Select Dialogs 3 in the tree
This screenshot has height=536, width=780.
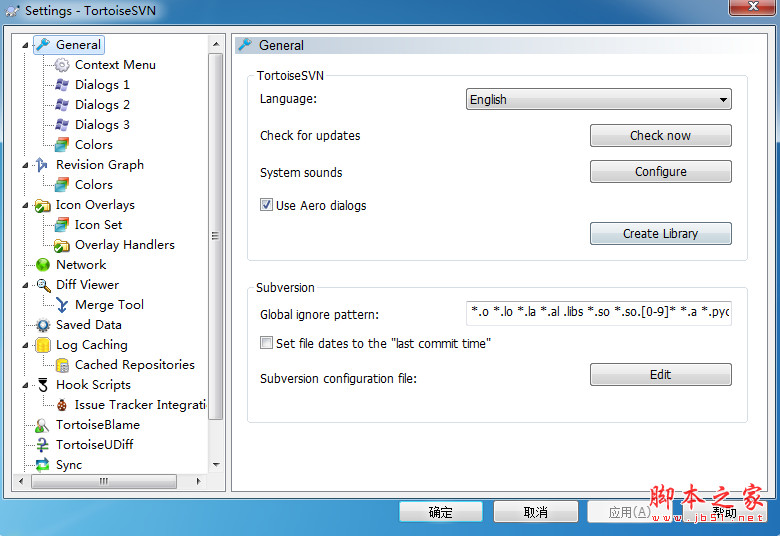pos(102,124)
